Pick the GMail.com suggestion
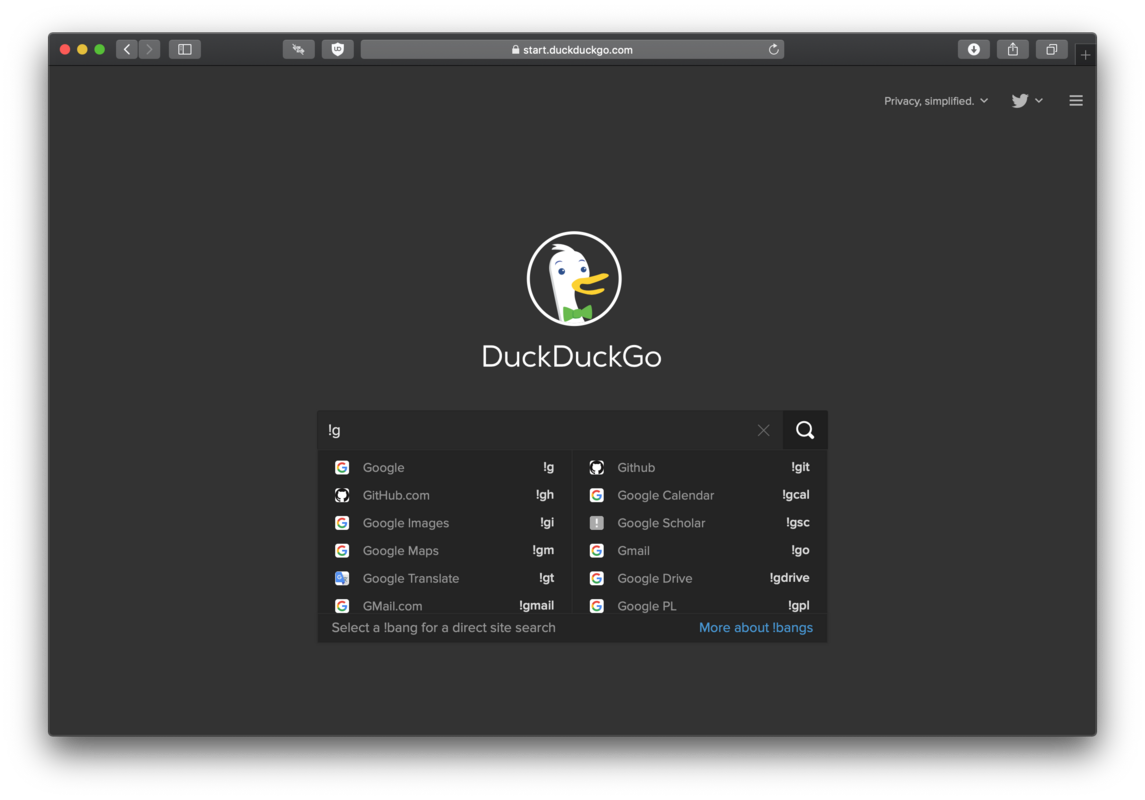 point(445,605)
